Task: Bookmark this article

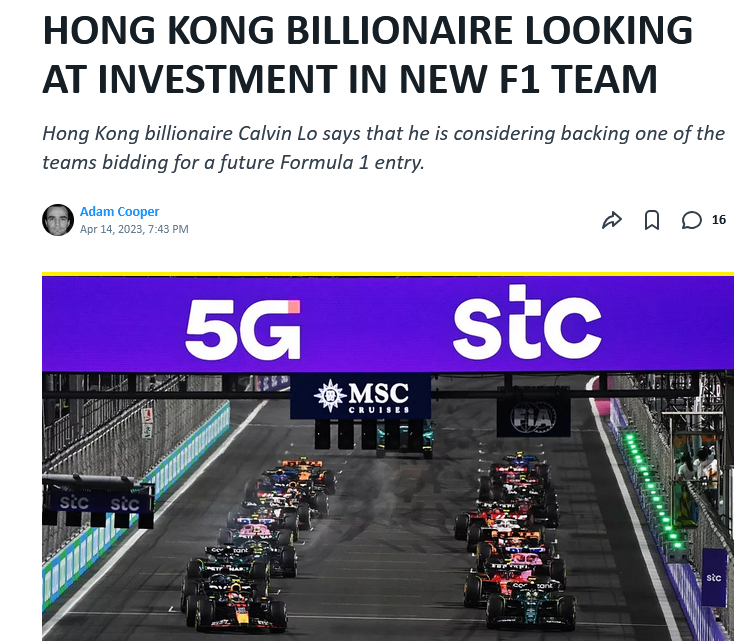Action: pyautogui.click(x=651, y=220)
